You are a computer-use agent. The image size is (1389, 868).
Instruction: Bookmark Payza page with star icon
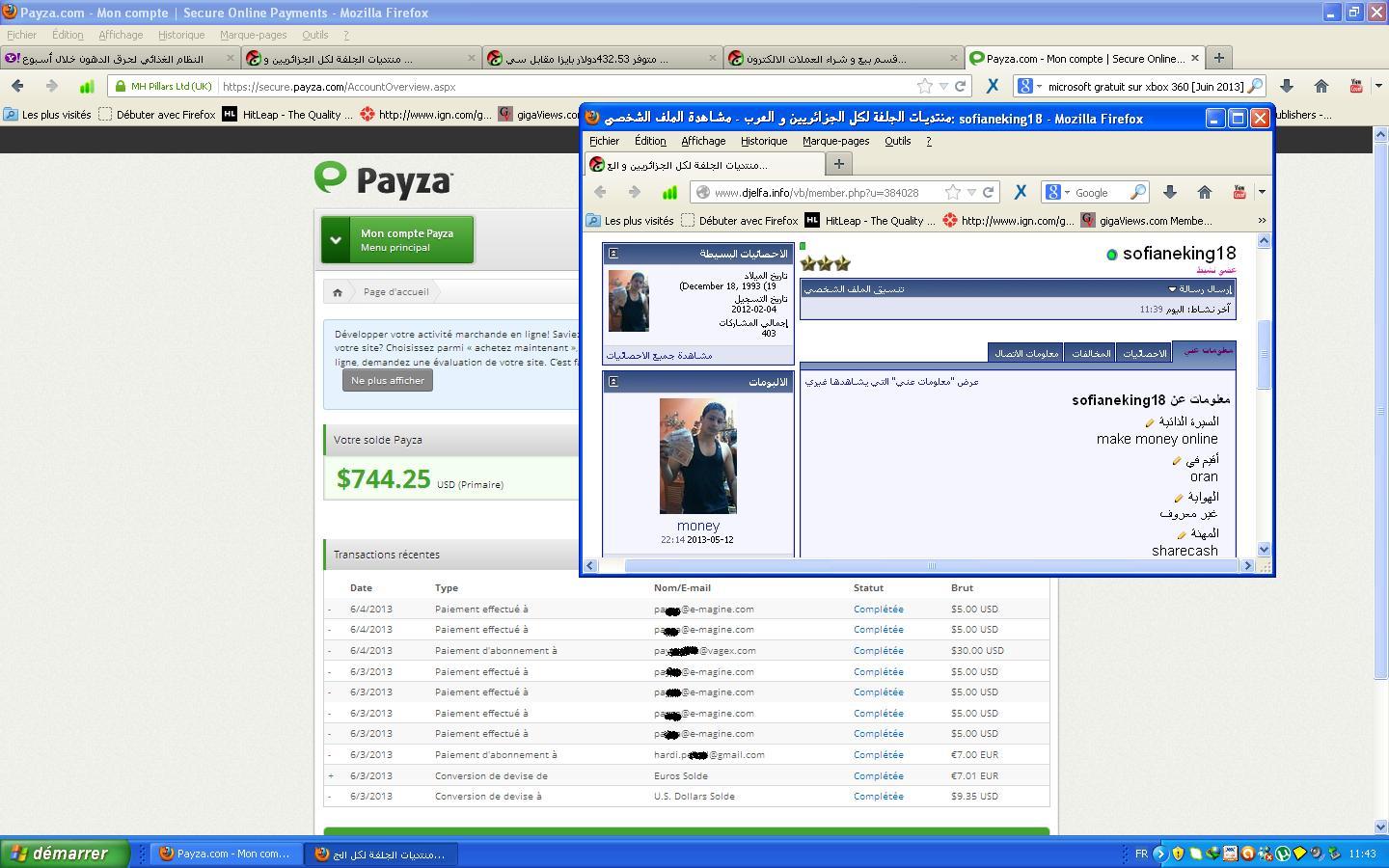[924, 86]
